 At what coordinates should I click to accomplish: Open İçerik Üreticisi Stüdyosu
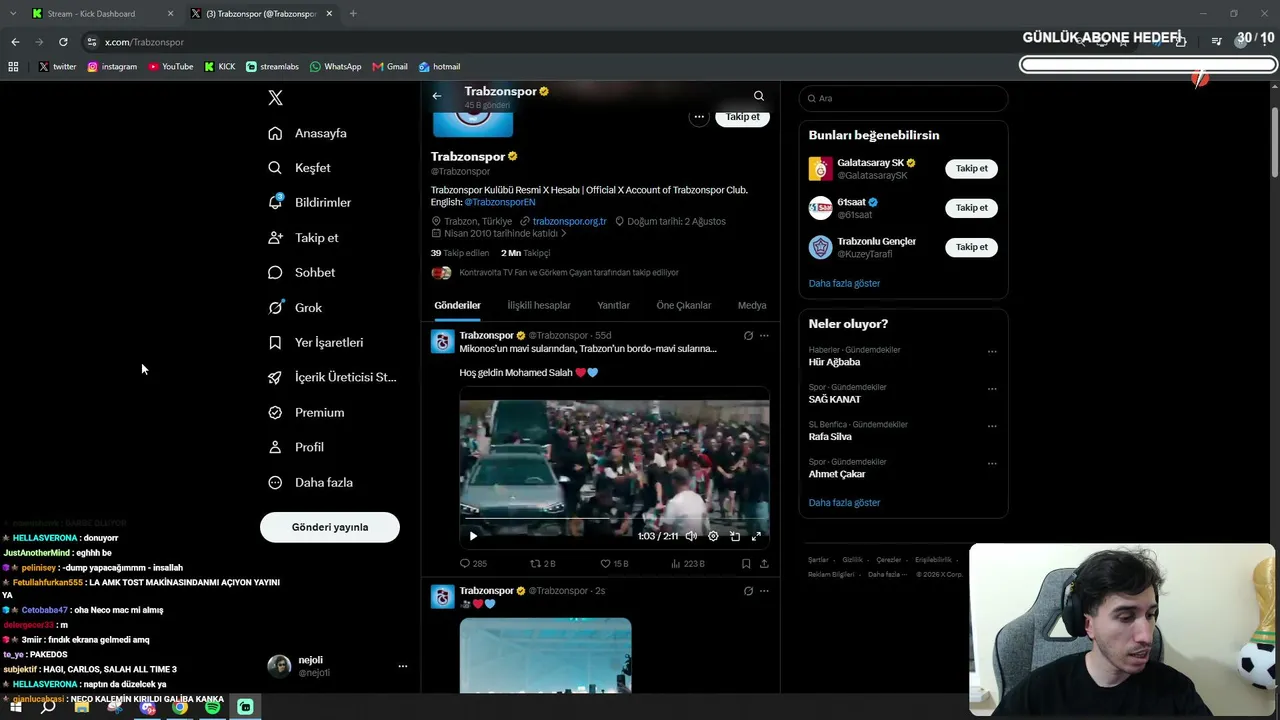point(332,377)
